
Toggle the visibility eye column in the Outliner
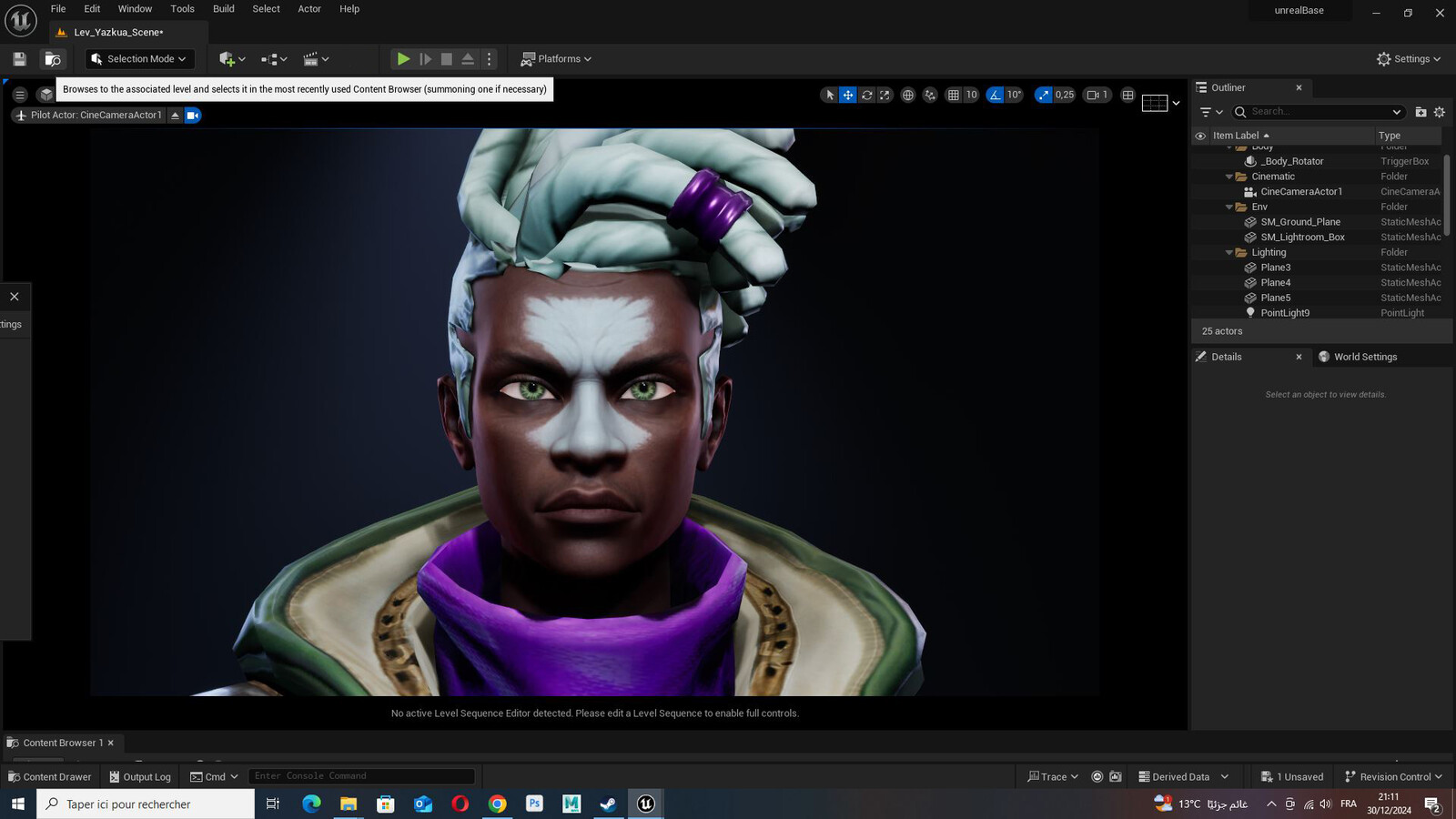(1200, 136)
